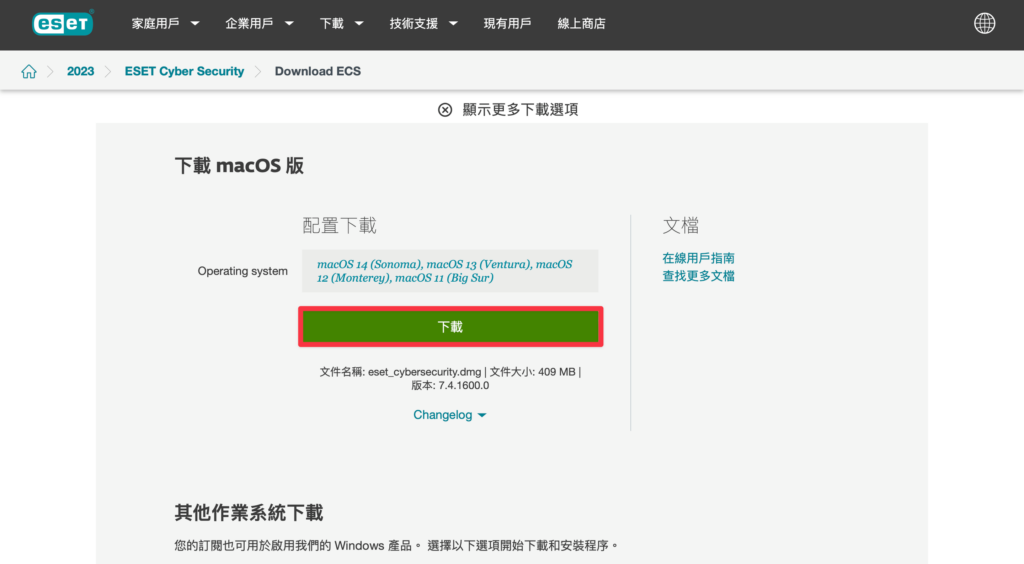Click the 下載 macOS 版 heading
The image size is (1024, 564).
coord(239,166)
